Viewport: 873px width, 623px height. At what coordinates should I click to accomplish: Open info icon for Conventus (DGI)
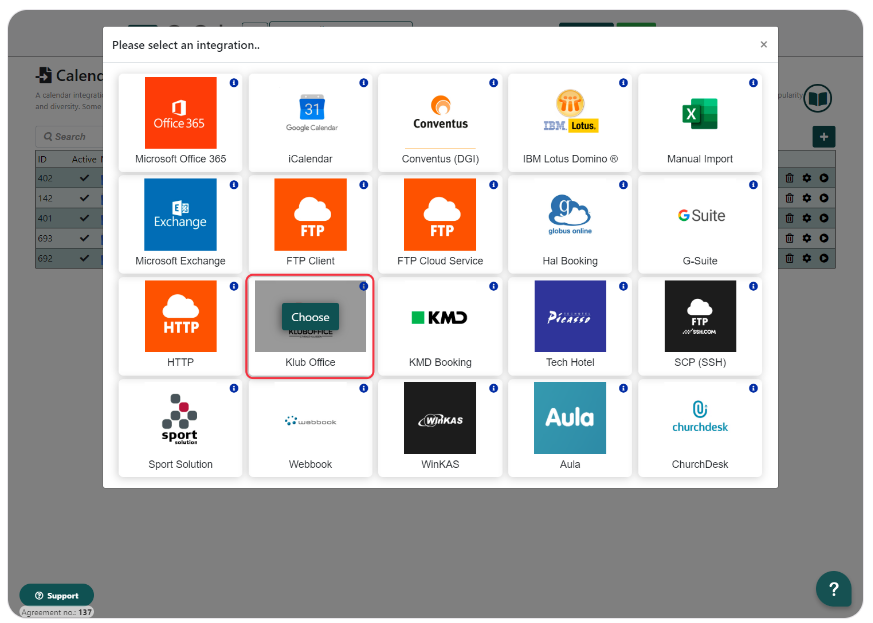coord(493,82)
